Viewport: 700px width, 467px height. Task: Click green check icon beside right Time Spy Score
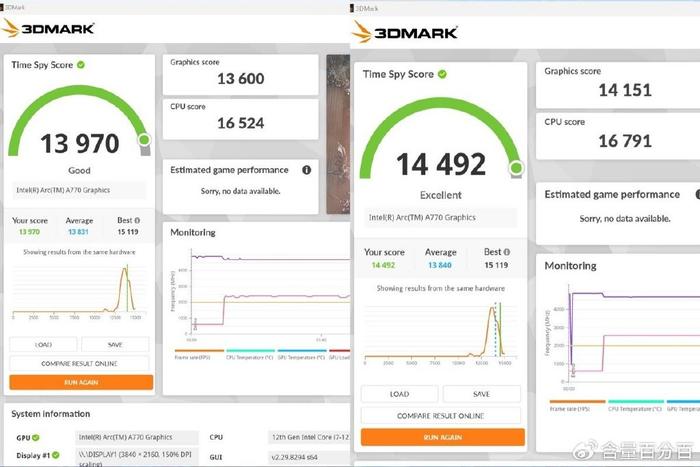coord(442,74)
